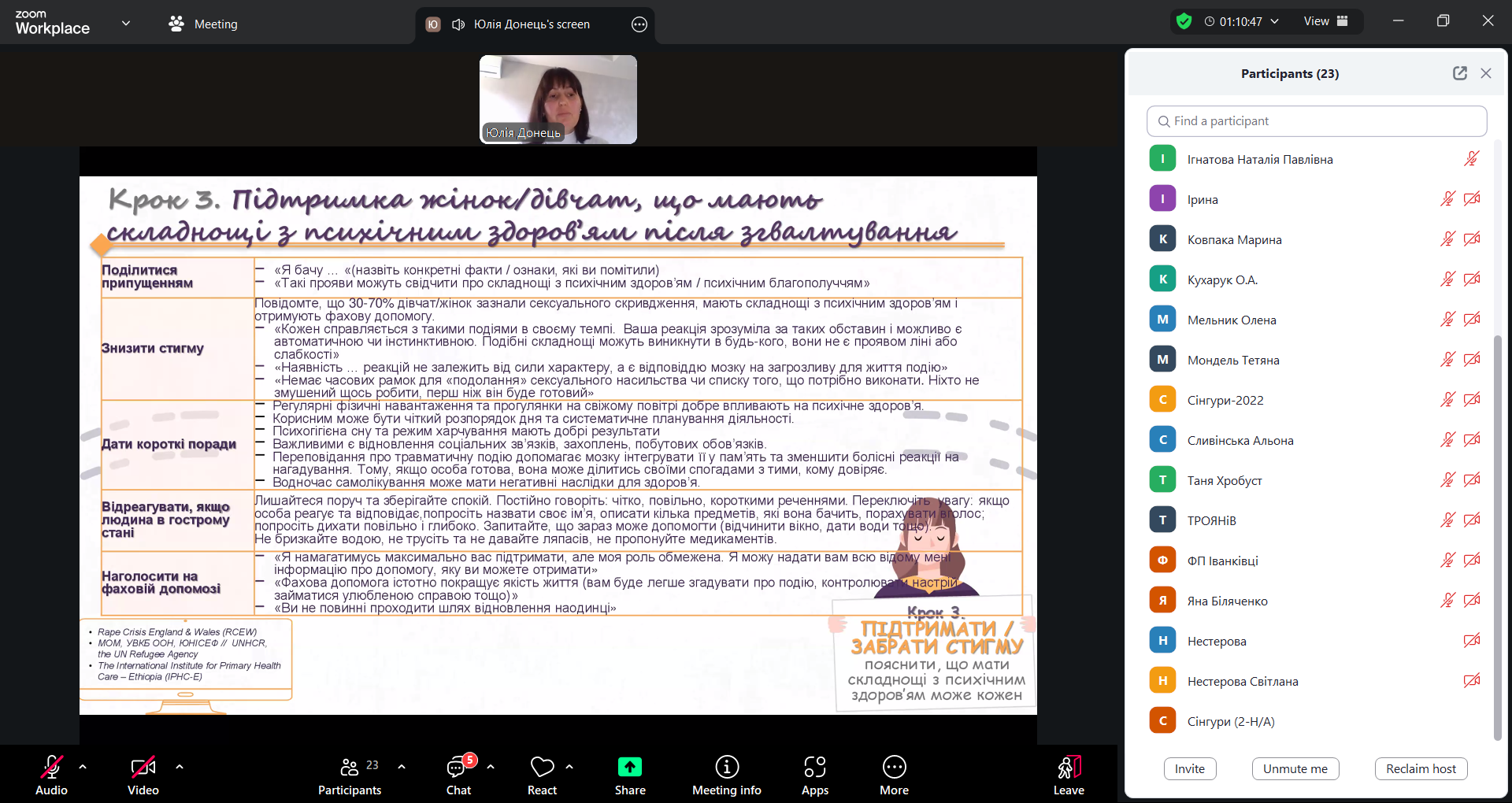Open the Zoom Workplace dropdown chevron
The width and height of the screenshot is (1512, 803).
[x=126, y=24]
